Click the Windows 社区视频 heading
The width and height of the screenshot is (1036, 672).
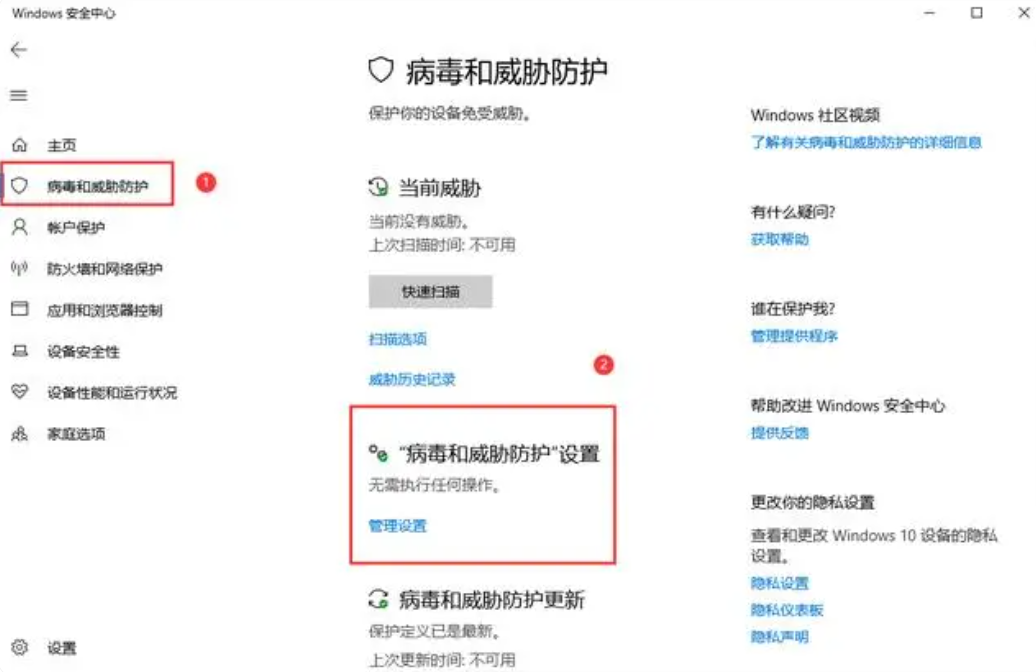(x=815, y=115)
